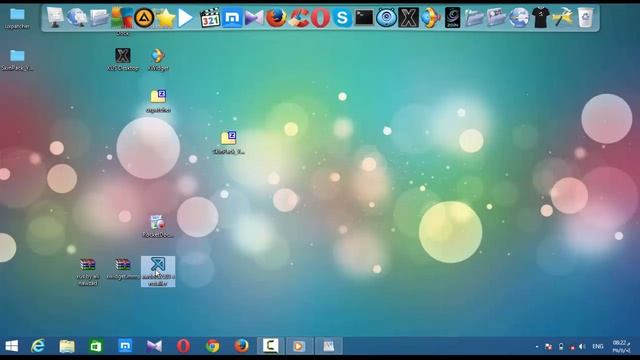Open the Windows Start button

point(12,346)
